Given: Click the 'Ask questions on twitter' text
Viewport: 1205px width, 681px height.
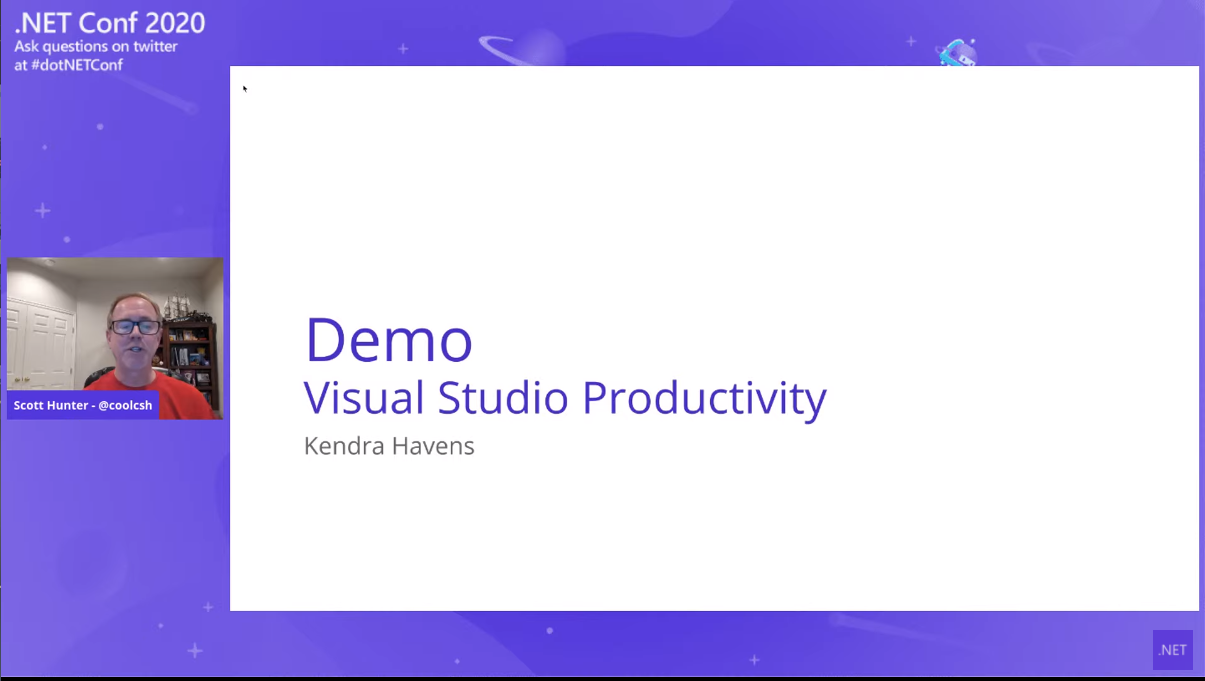Looking at the screenshot, I should [x=96, y=47].
